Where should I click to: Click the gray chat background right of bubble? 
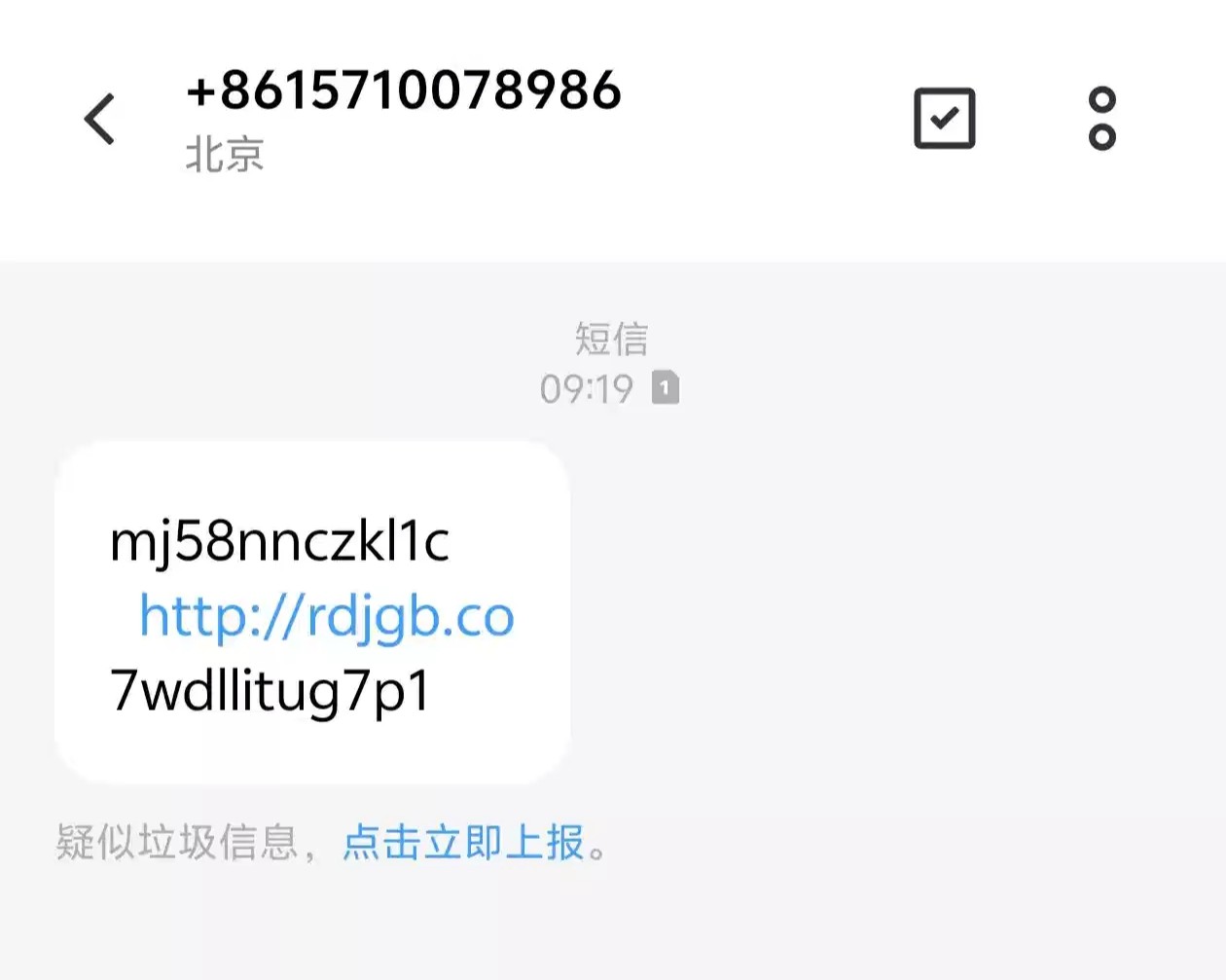895,613
